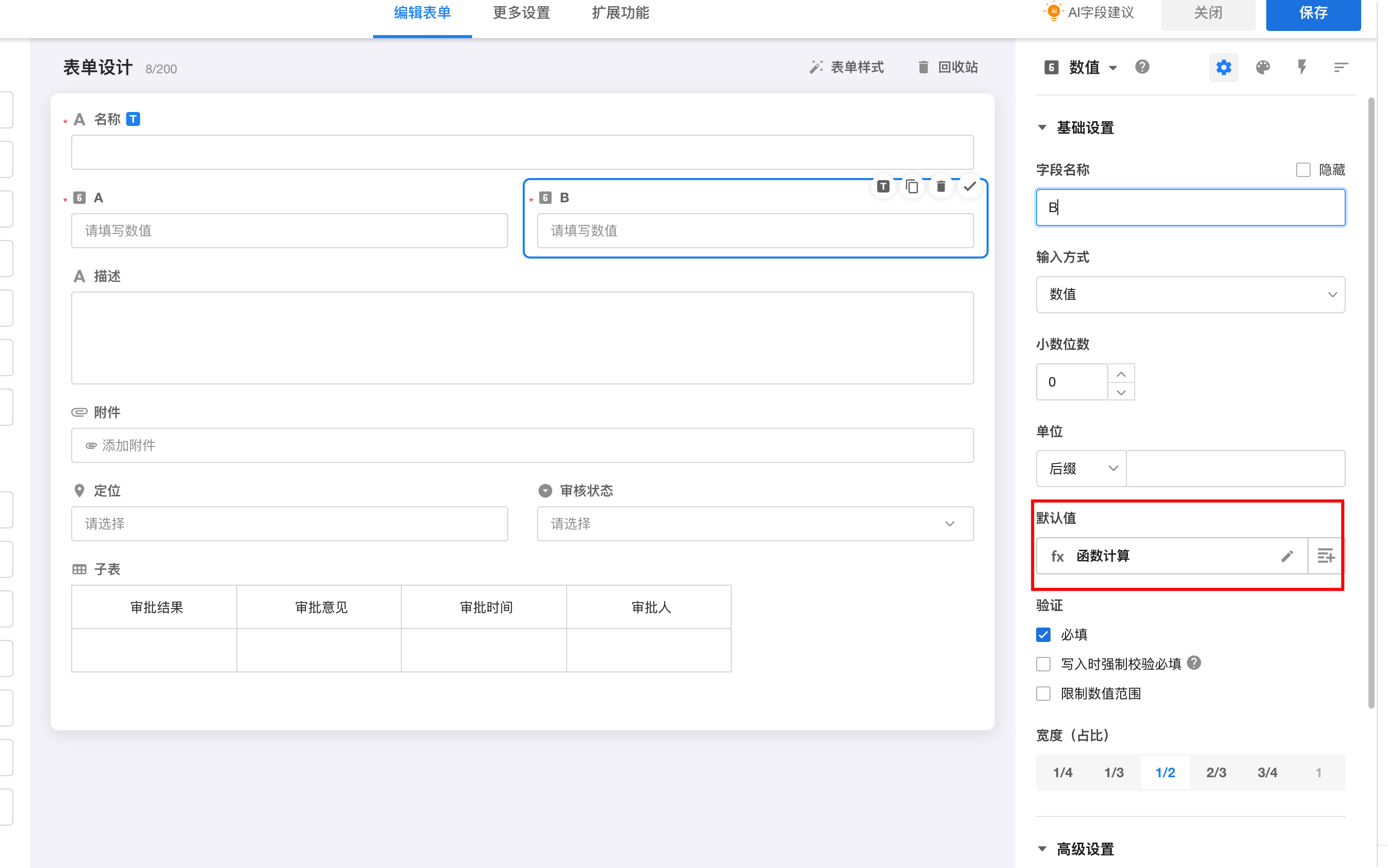1388x868 pixels.
Task: Click the lightning bolt event icon
Action: click(x=1301, y=68)
